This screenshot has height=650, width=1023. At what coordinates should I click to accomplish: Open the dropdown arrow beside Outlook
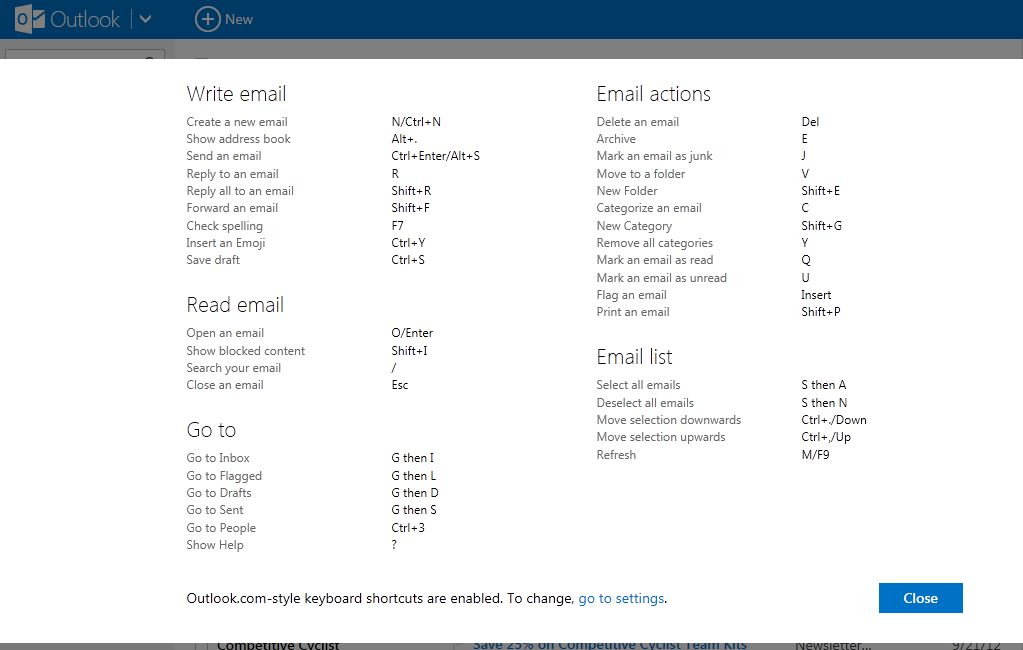click(145, 19)
